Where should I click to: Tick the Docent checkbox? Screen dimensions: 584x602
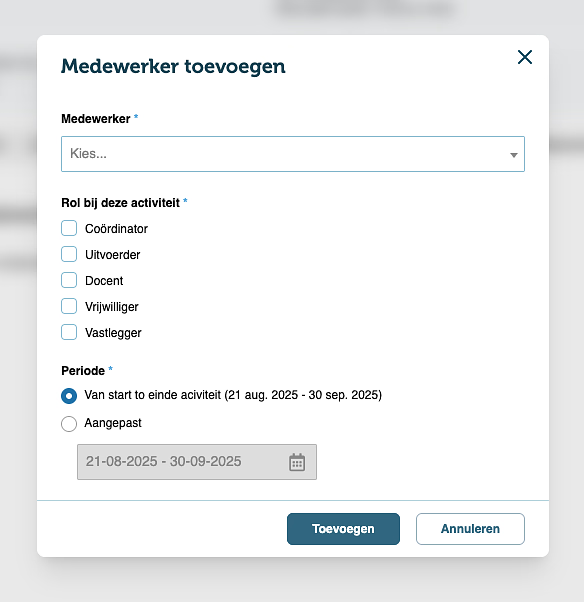tap(69, 280)
